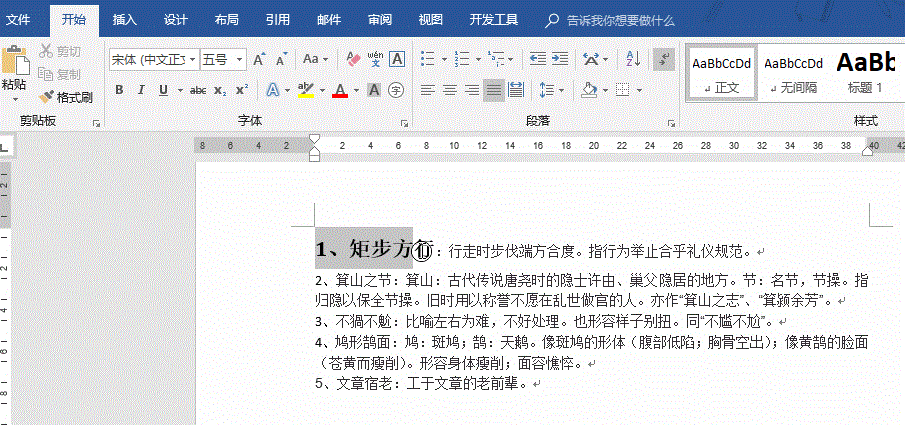This screenshot has width=905, height=425.
Task: Apply distributed alignment to paragraph
Action: 515,90
